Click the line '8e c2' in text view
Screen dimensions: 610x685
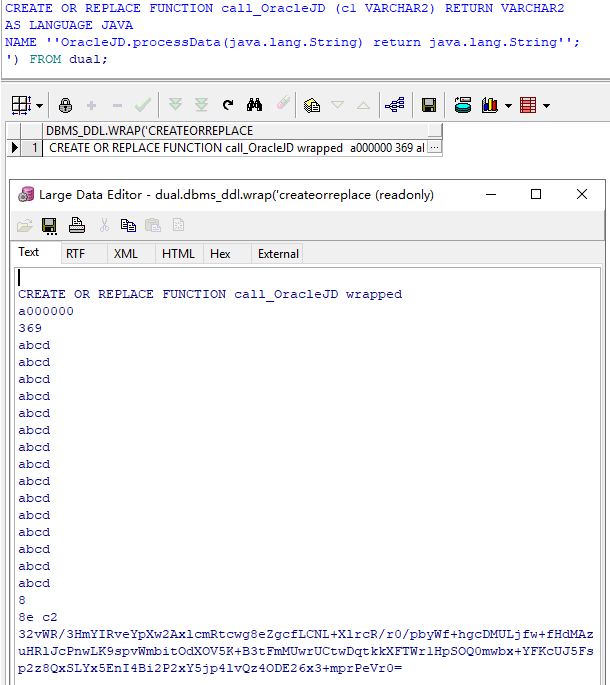point(38,617)
